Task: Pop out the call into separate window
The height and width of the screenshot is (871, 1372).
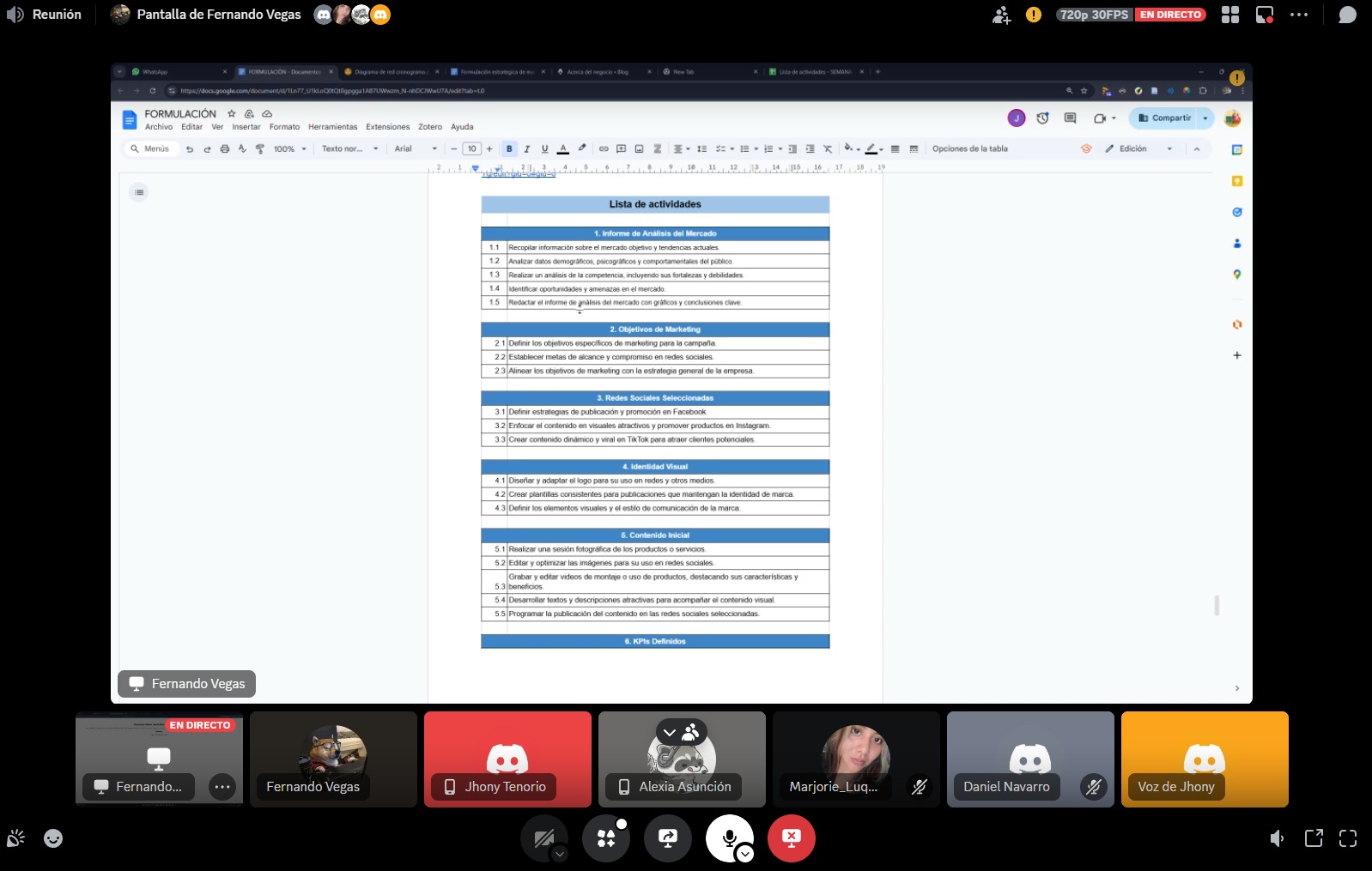Action: pos(1314,838)
